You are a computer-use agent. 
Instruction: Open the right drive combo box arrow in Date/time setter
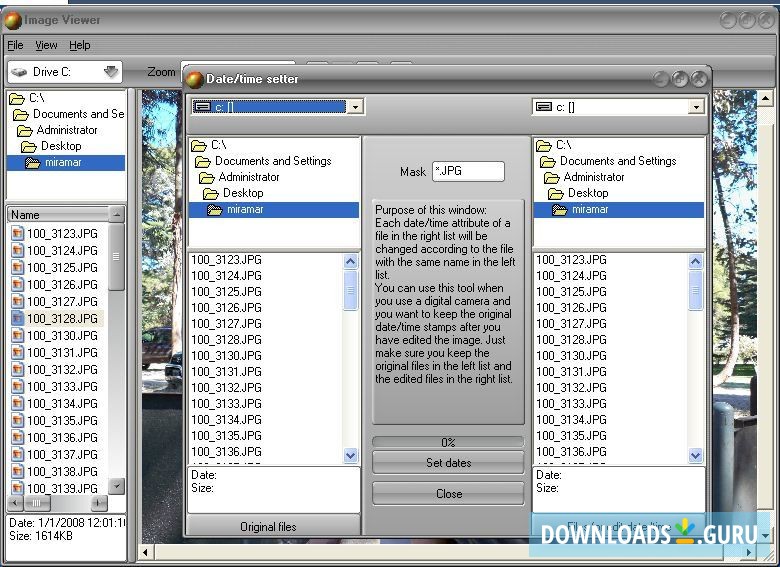click(696, 107)
